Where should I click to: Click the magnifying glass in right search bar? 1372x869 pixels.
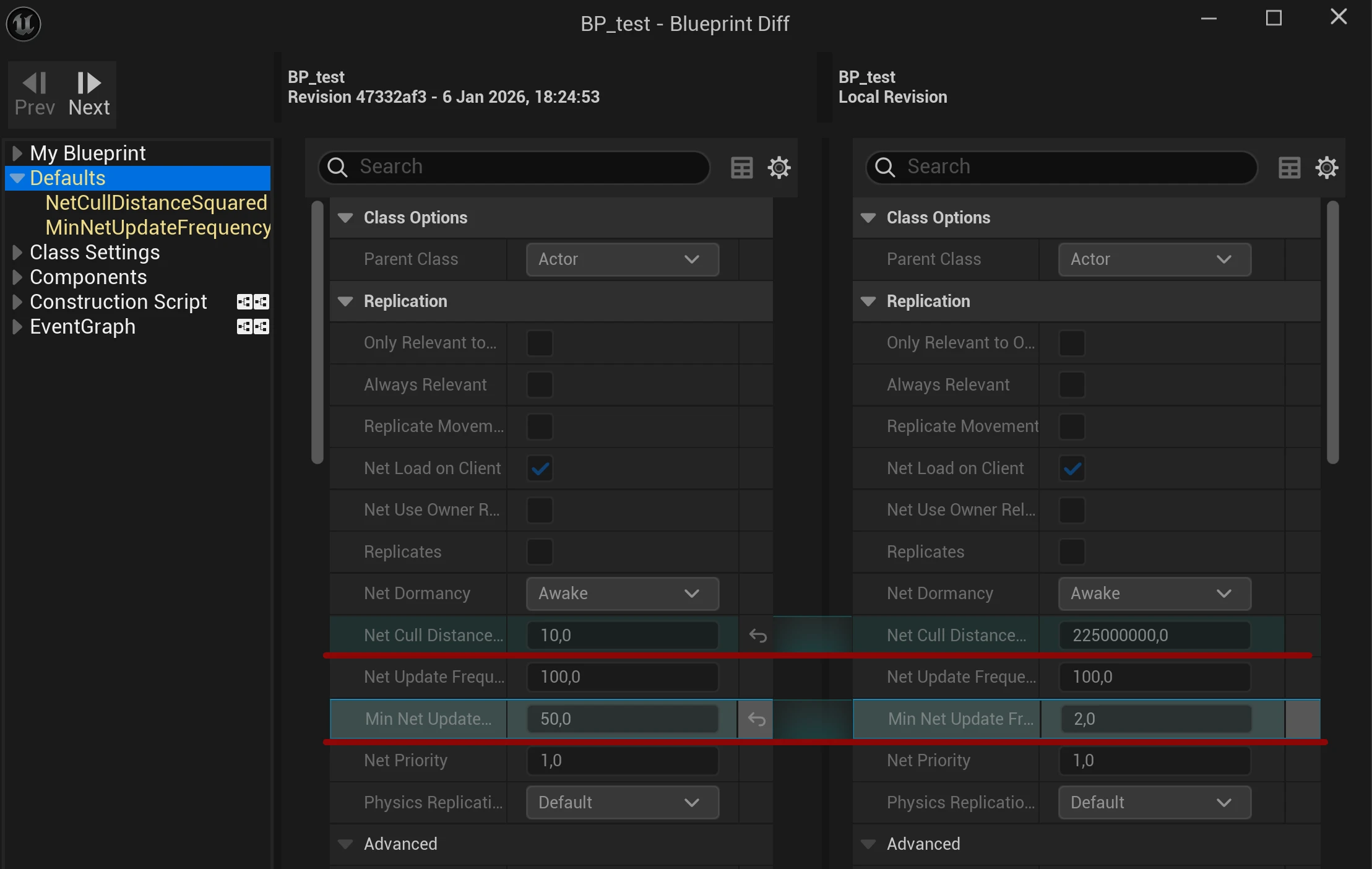pos(885,167)
